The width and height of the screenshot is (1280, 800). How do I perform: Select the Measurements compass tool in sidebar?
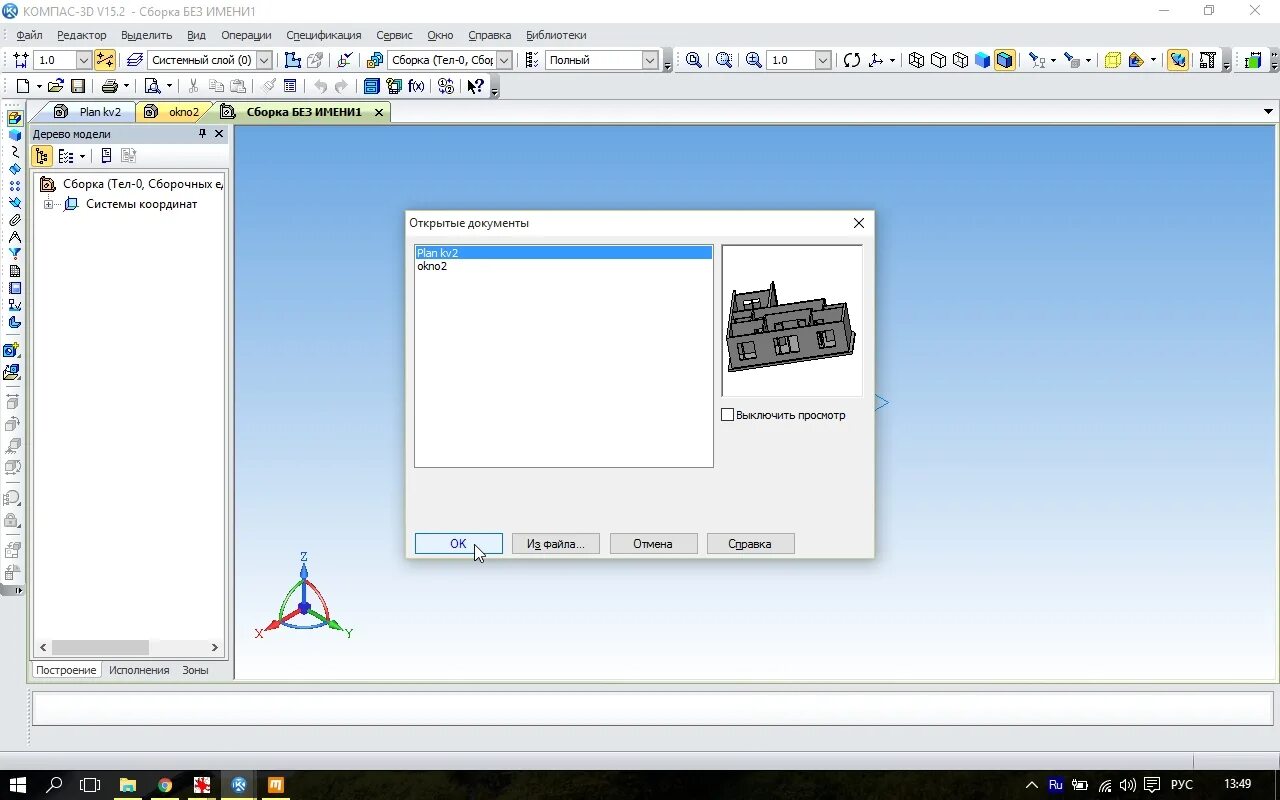[14, 237]
